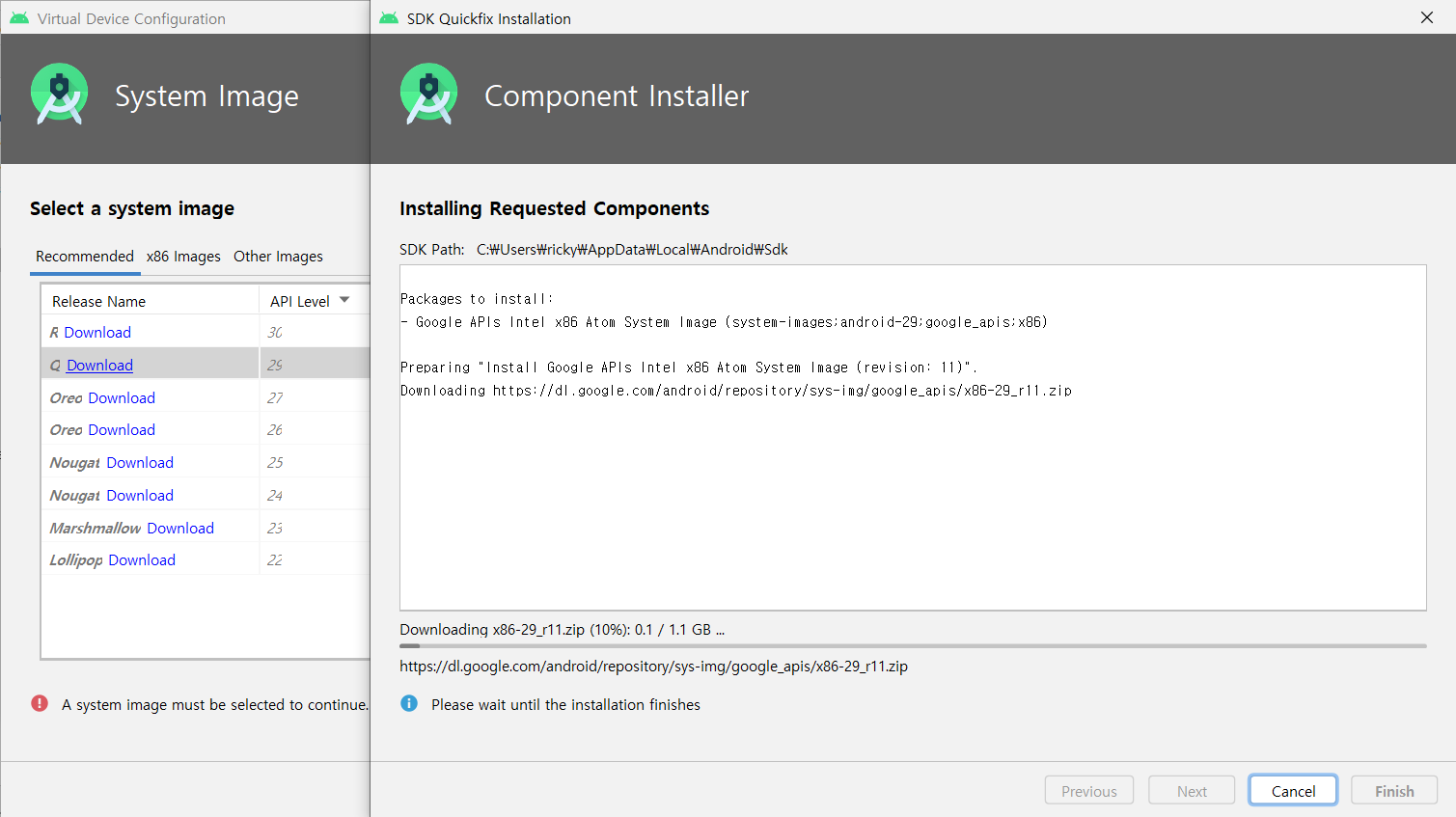Click the download progress bar
The width and height of the screenshot is (1456, 817).
click(x=913, y=646)
